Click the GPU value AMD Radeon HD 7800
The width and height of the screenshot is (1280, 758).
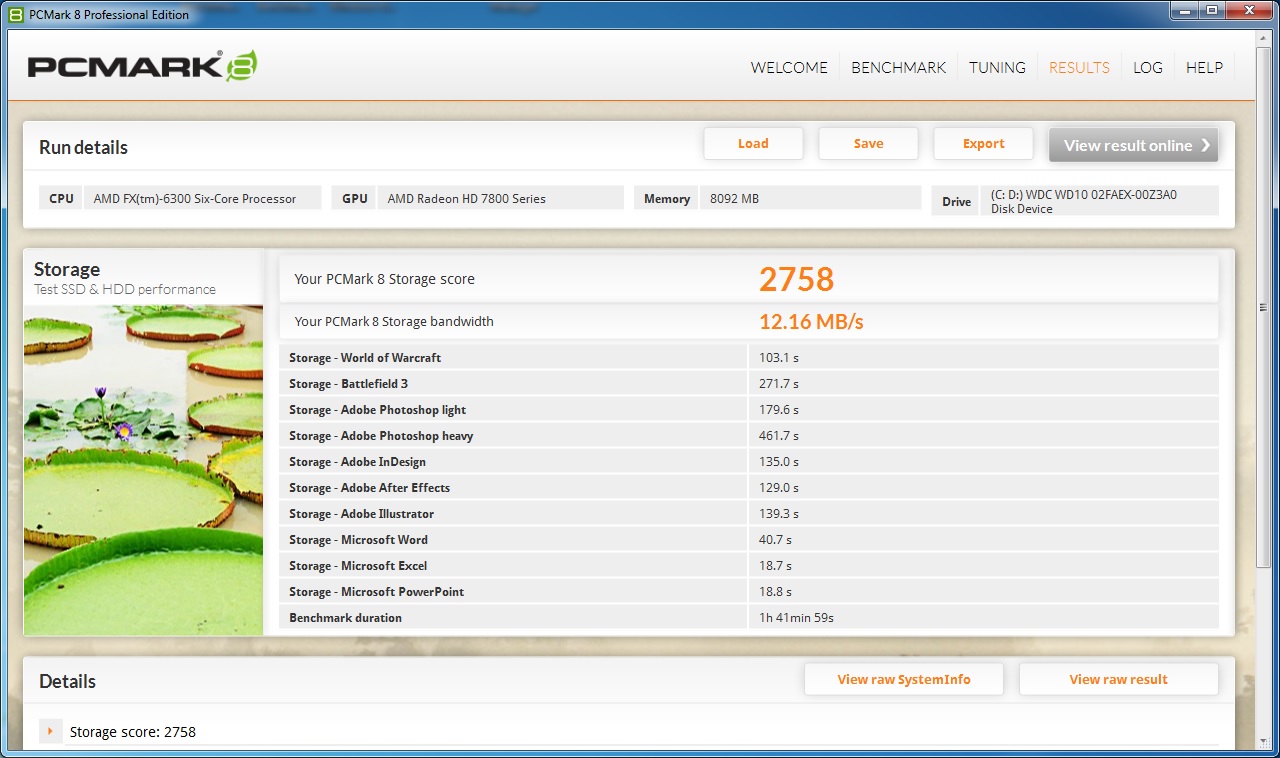[500, 198]
